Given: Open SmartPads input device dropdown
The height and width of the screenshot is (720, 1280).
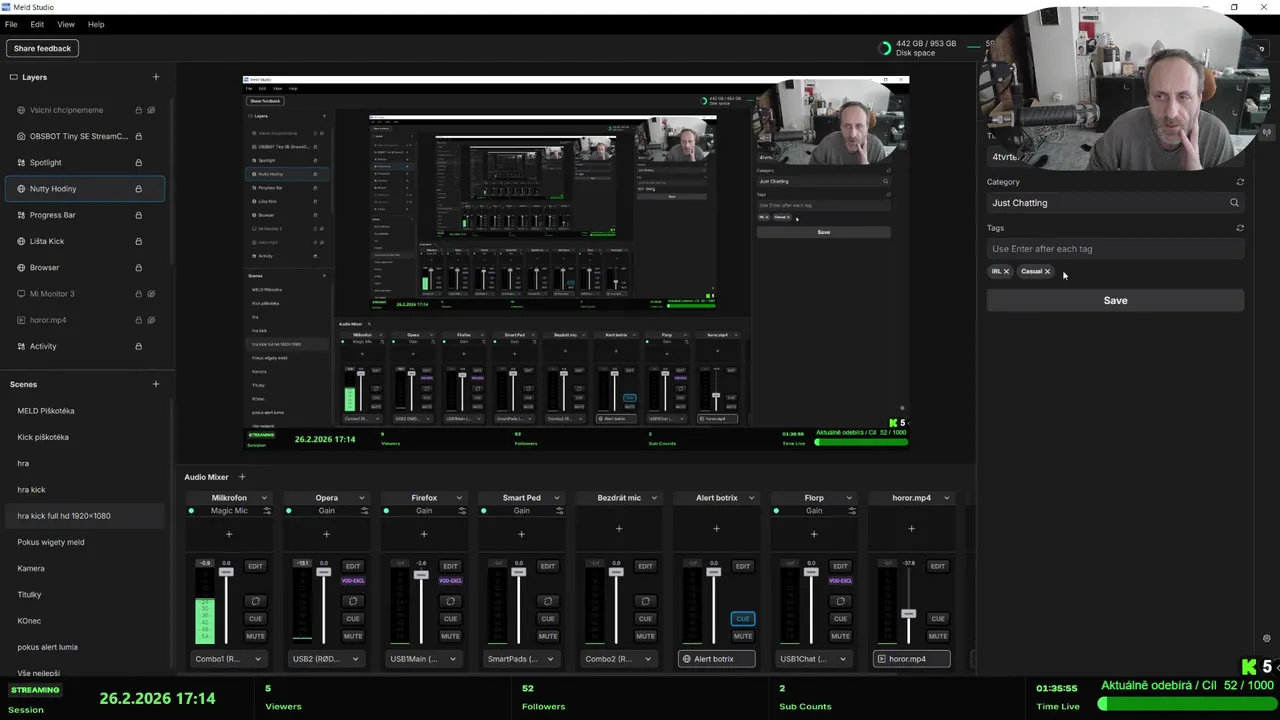Looking at the screenshot, I should (x=521, y=659).
